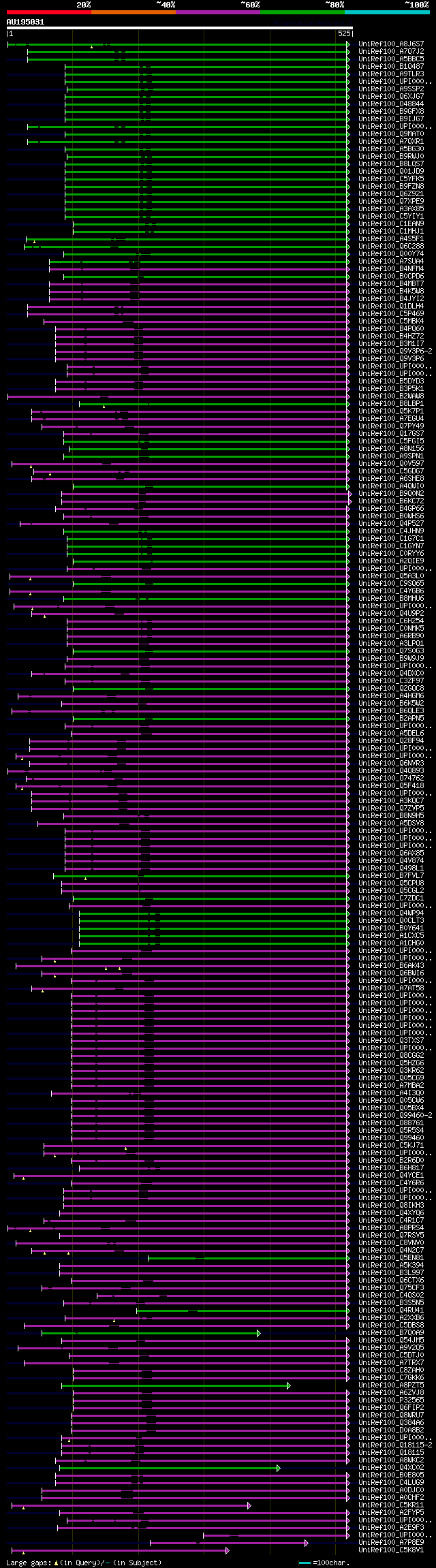Open UniRef100_A7SUA4 entry
436x1568 pixels.
pyautogui.click(x=391, y=262)
